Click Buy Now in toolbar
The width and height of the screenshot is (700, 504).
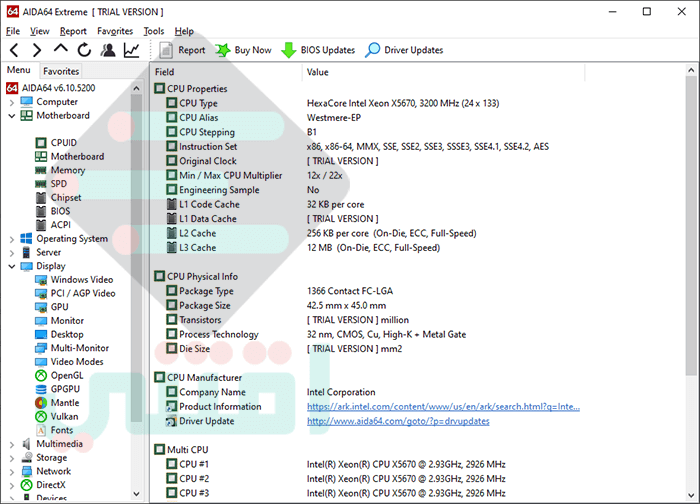[x=243, y=50]
